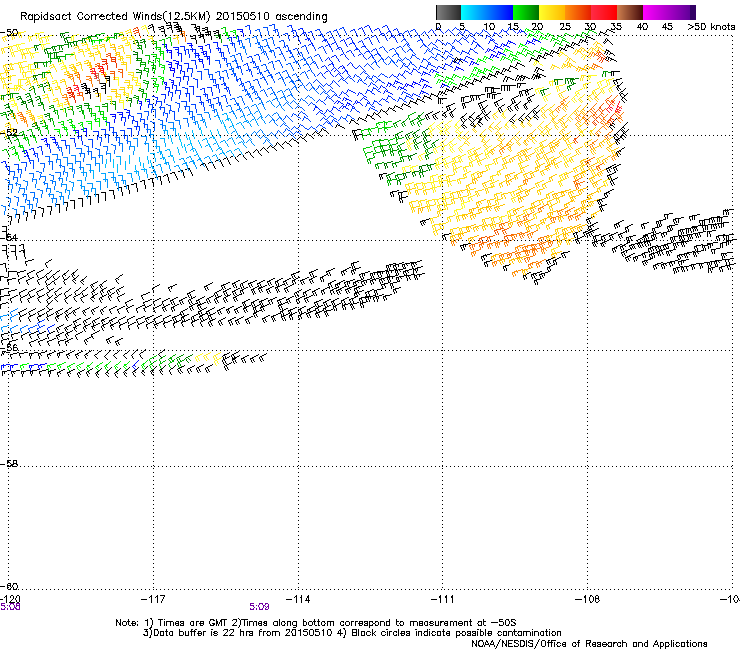
Task: Click the '-54' latitude label
Action: point(9,237)
